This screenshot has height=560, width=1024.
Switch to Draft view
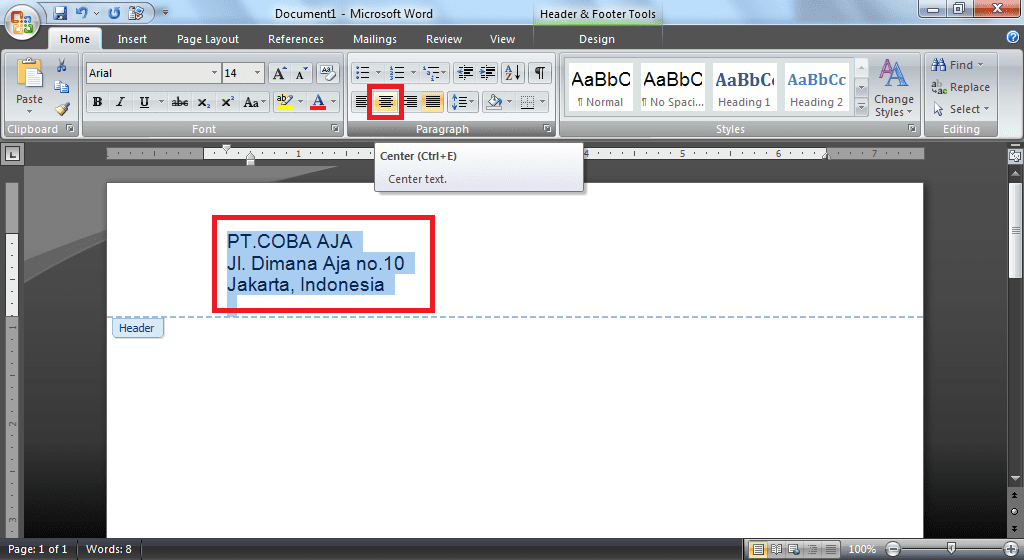[x=830, y=549]
